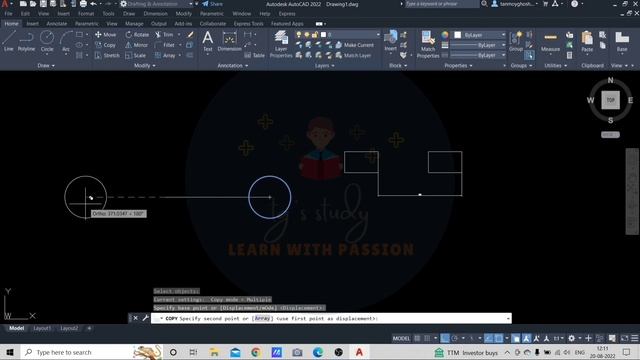
Task: Open Layer Properties manager
Action: (x=281, y=44)
